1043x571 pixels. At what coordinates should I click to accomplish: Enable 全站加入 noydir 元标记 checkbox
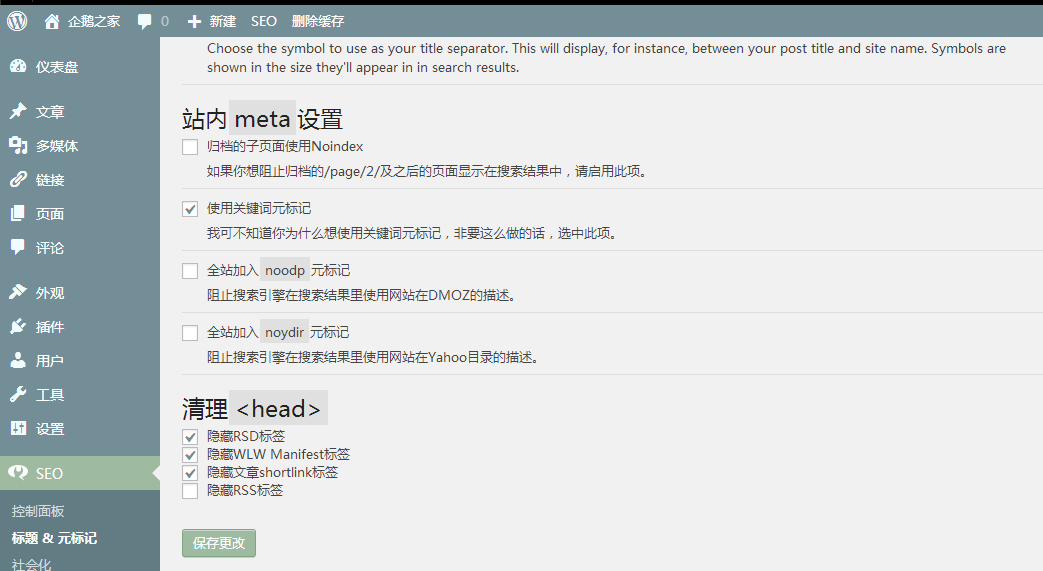190,333
